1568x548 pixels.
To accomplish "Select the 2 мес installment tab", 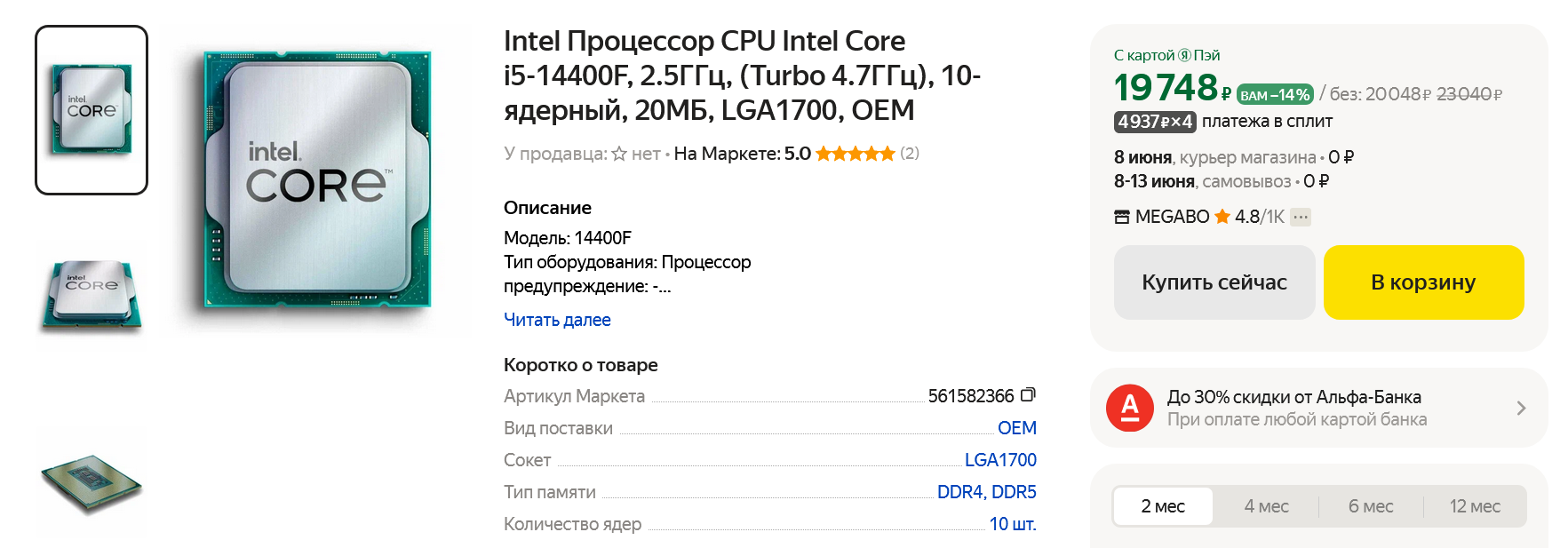I will tap(1162, 506).
